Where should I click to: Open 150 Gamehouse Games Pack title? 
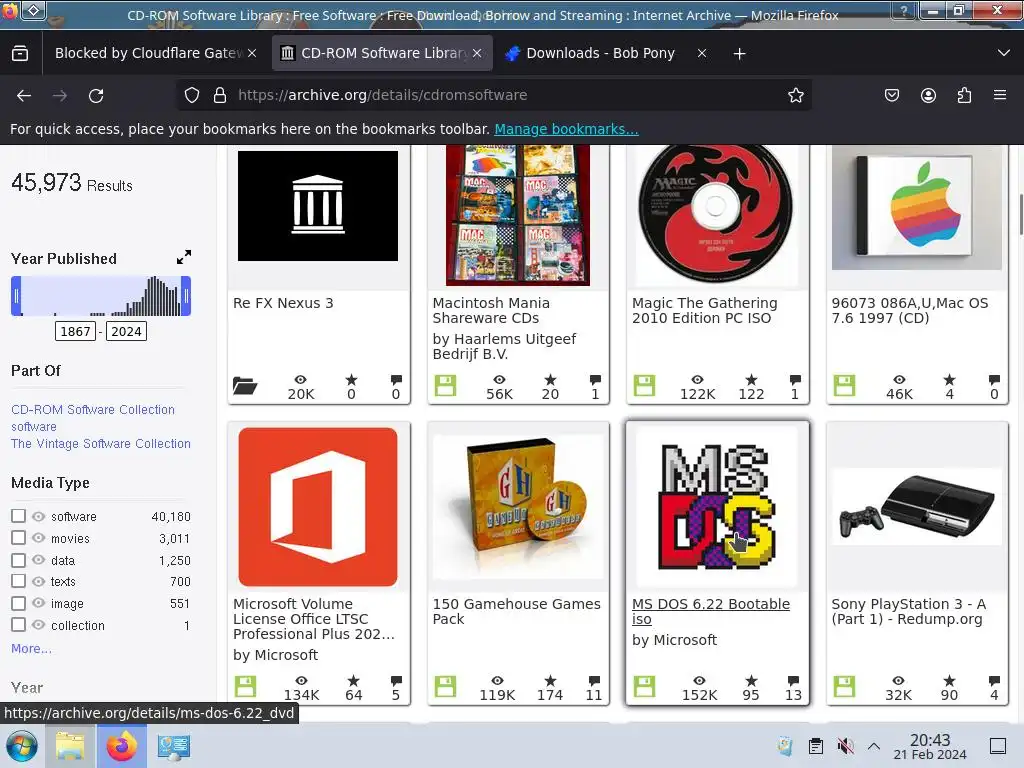517,611
